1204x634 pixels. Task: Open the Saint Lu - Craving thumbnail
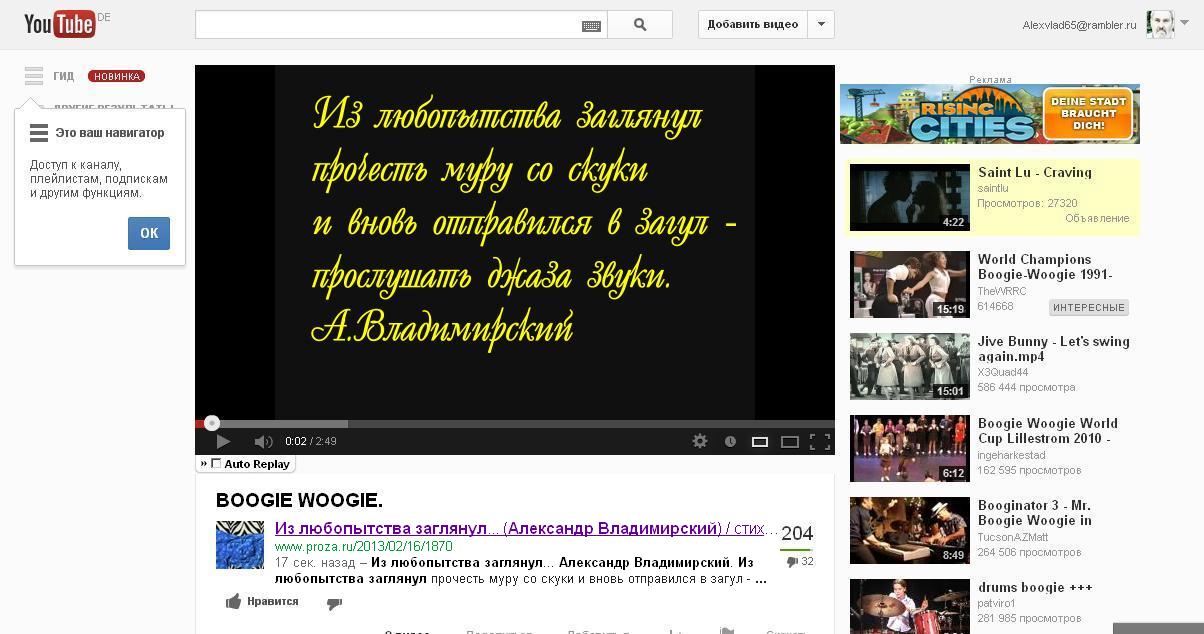pos(910,197)
